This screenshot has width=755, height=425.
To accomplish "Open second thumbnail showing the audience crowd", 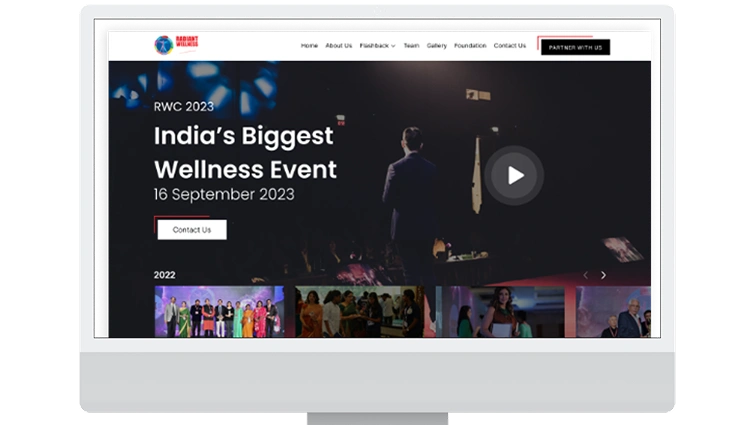I will [x=359, y=312].
